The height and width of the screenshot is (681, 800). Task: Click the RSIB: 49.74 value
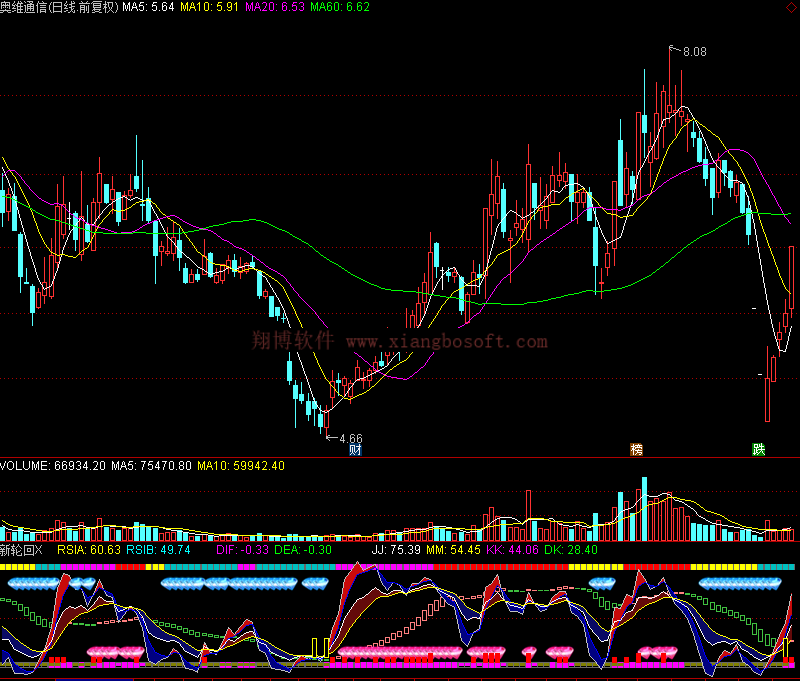tap(158, 550)
